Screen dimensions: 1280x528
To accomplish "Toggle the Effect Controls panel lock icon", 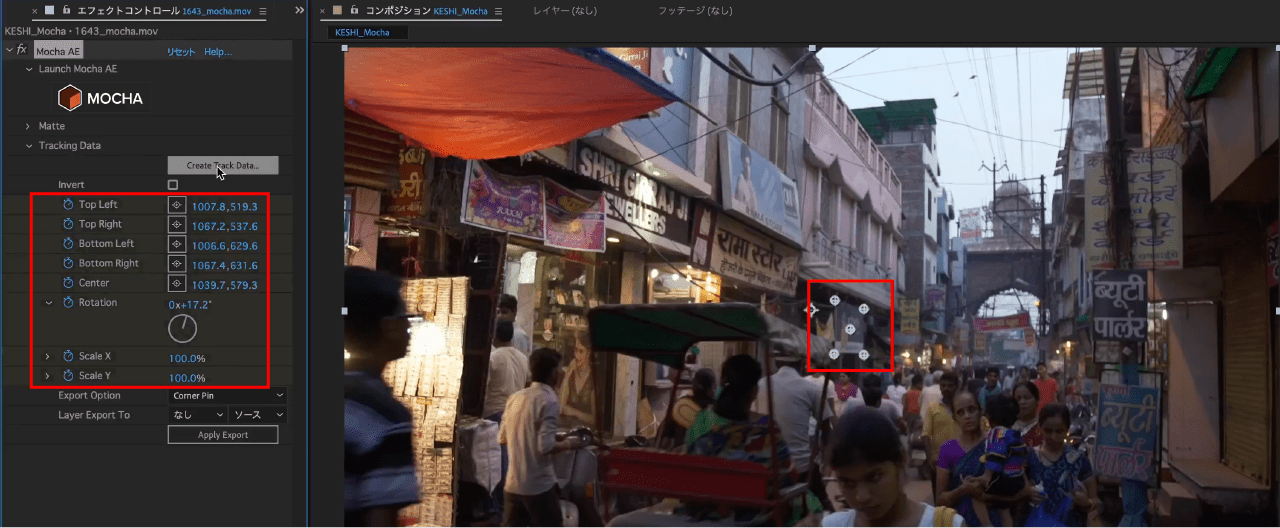I will pyautogui.click(x=66, y=10).
